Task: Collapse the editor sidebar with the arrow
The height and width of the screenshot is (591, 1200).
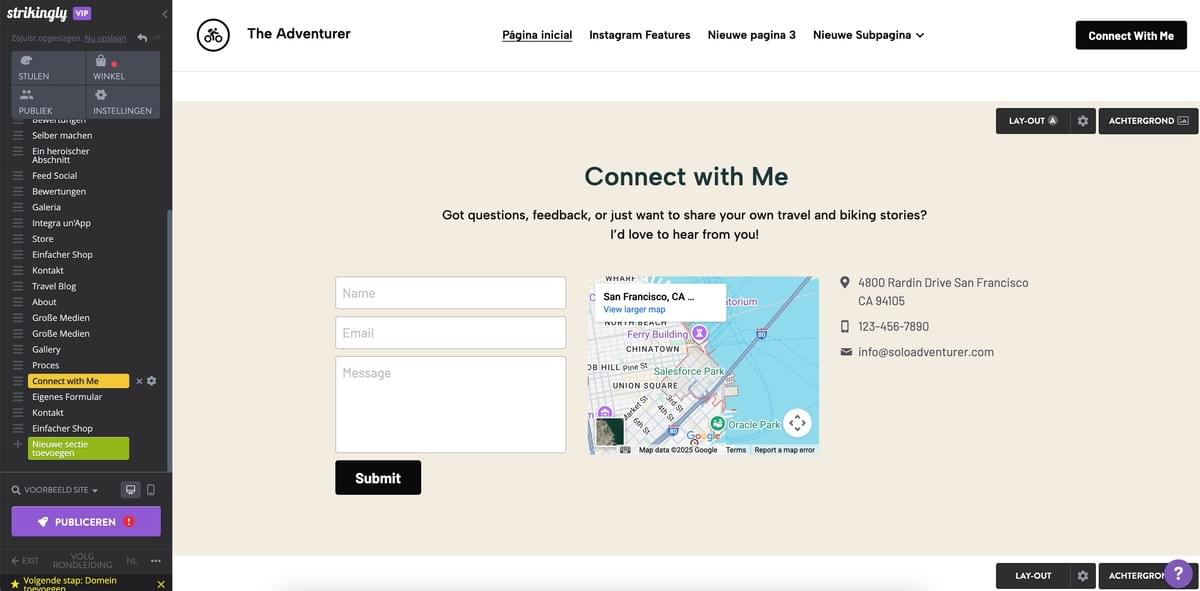Action: pyautogui.click(x=164, y=14)
